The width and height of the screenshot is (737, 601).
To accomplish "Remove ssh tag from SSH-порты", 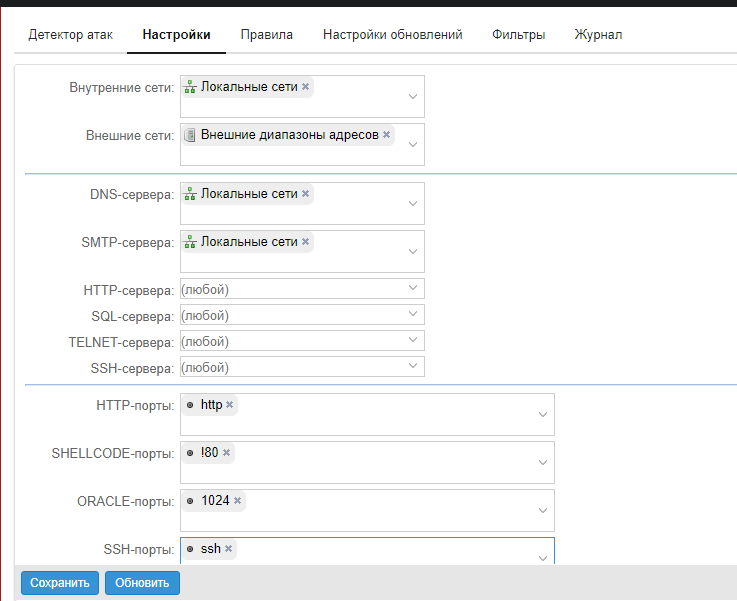I will pyautogui.click(x=228, y=548).
